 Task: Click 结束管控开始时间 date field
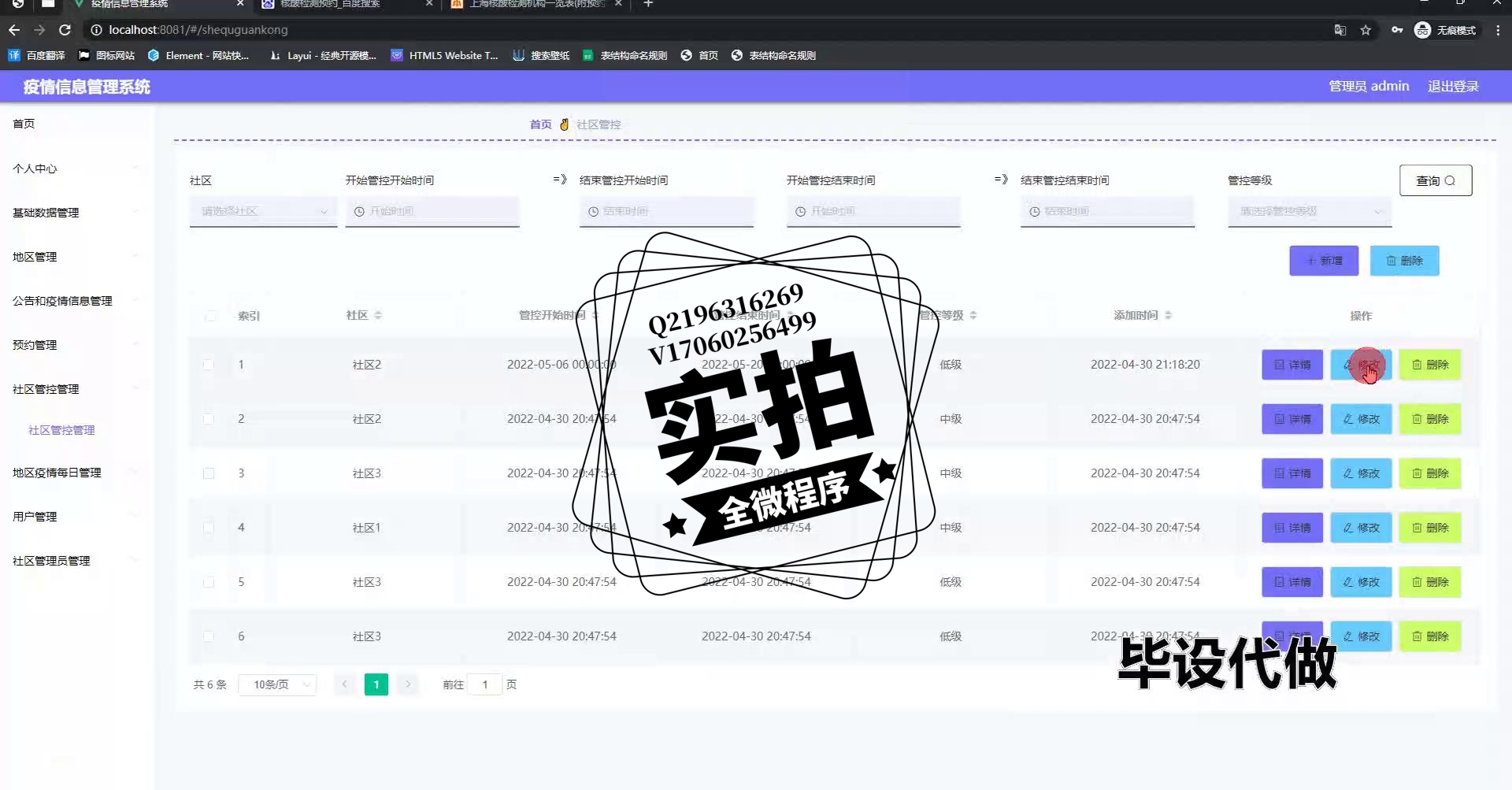click(666, 211)
